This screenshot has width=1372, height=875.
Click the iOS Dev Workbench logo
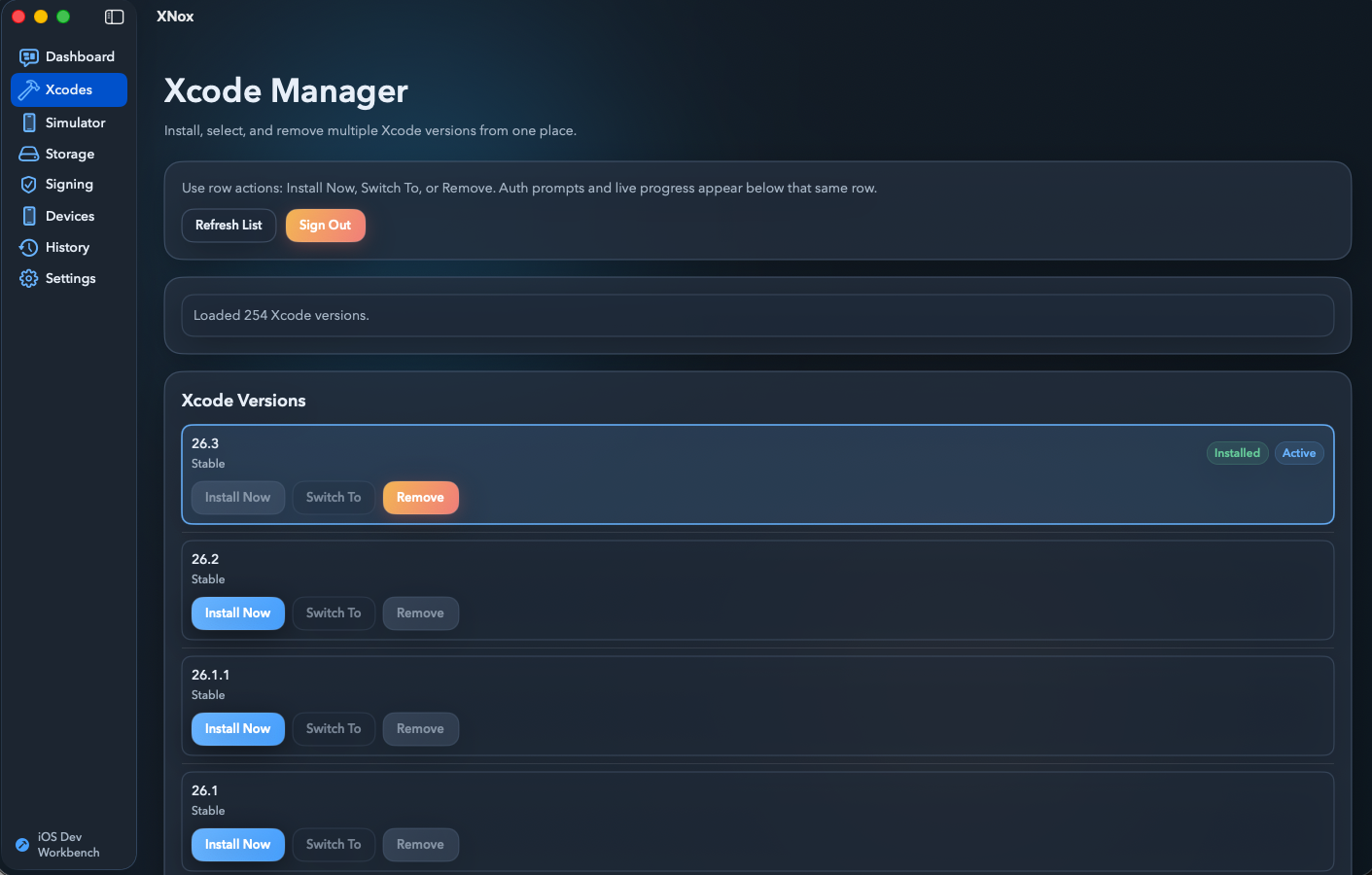(x=21, y=844)
